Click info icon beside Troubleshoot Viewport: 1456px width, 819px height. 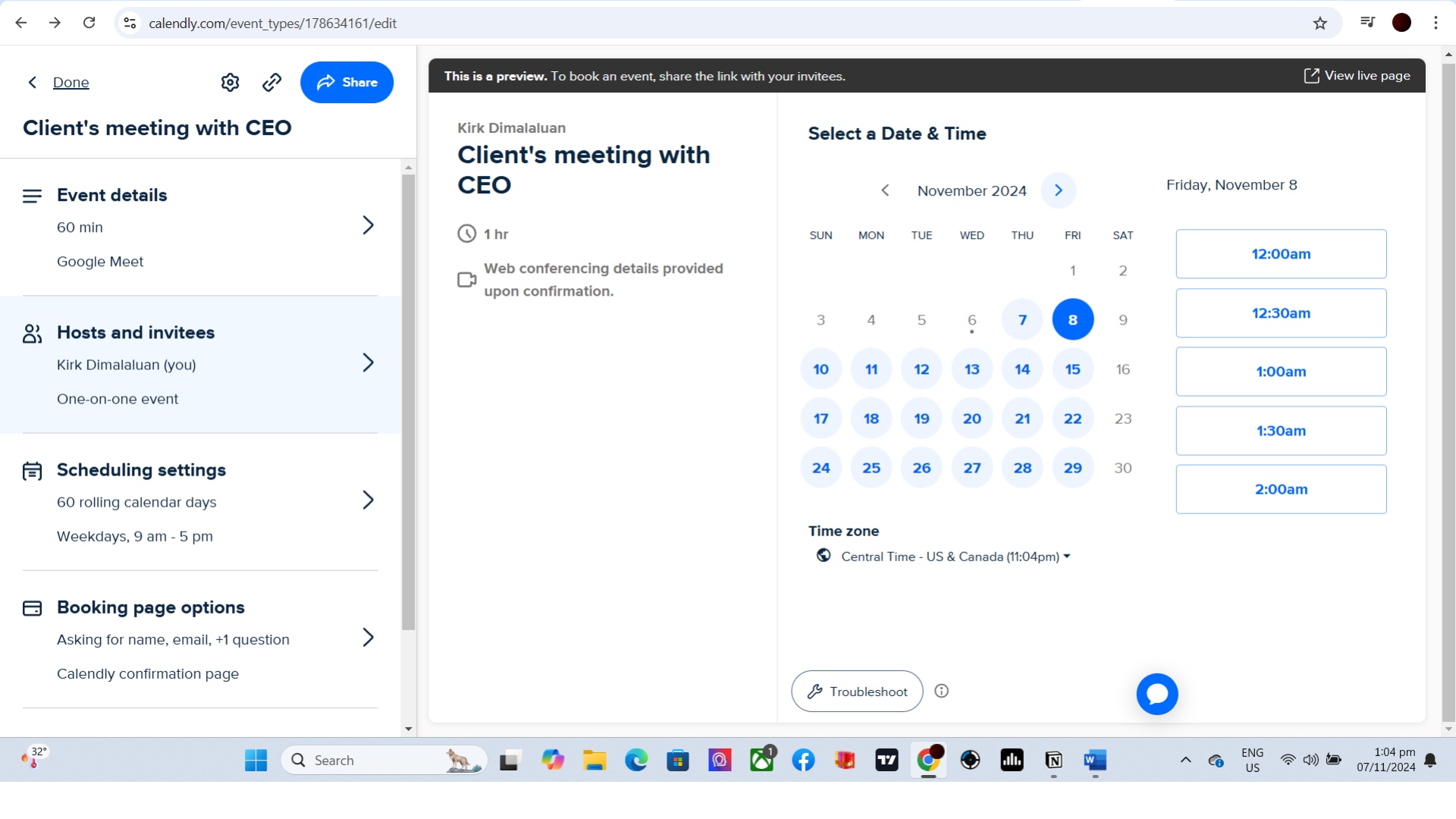pos(941,691)
